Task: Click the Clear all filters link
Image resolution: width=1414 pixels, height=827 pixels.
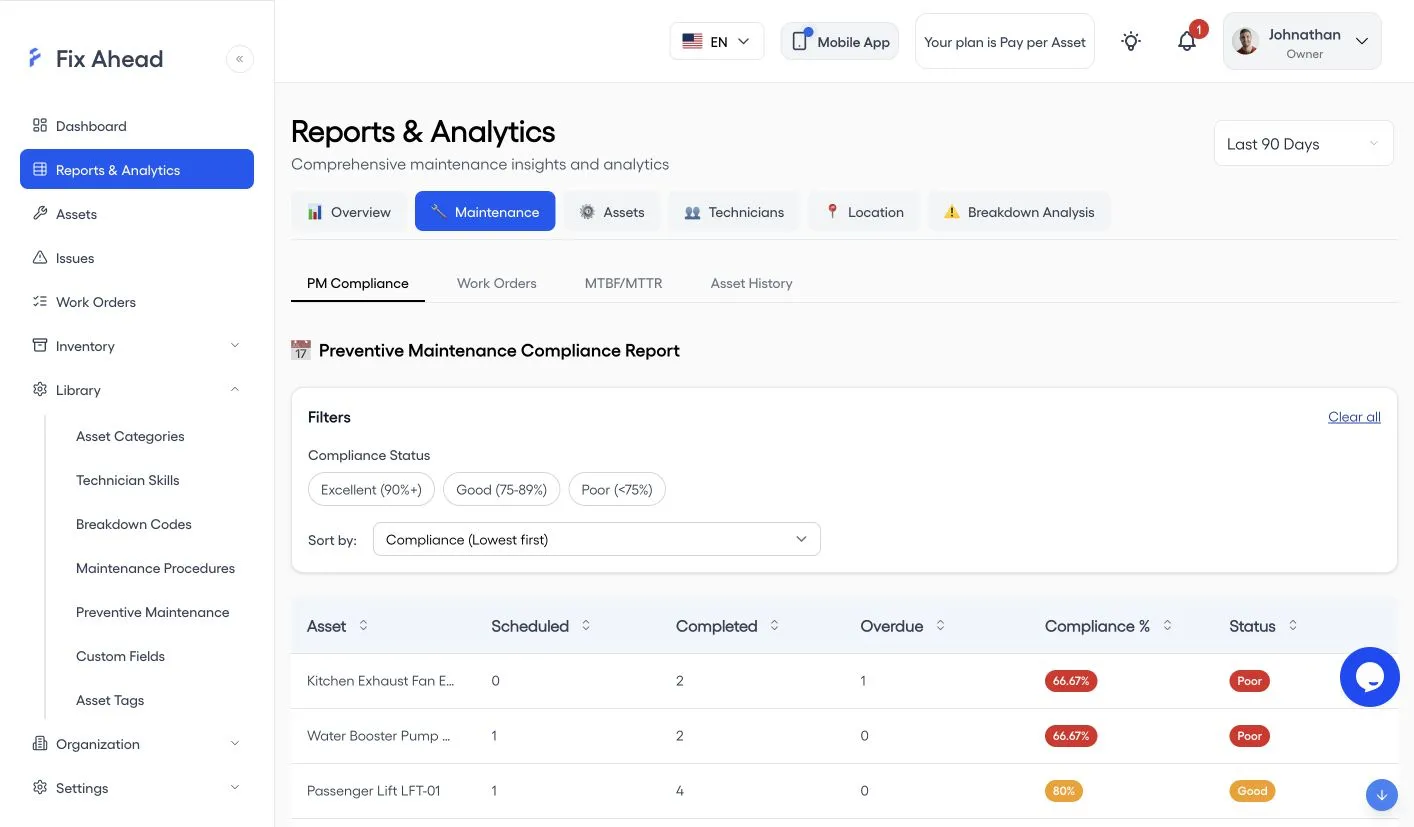Action: click(1354, 417)
